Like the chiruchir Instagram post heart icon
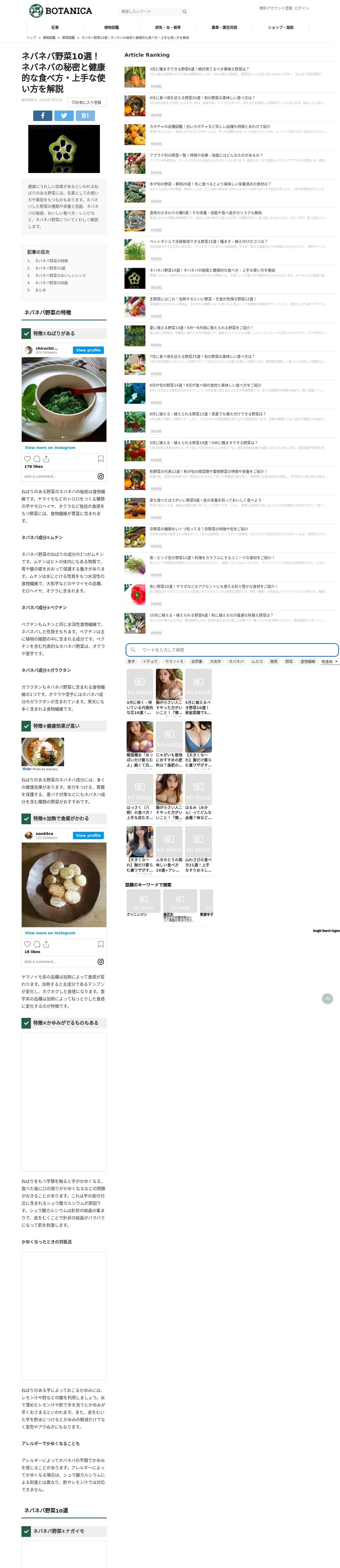Viewport: 340px width, 1568px height. click(x=27, y=458)
